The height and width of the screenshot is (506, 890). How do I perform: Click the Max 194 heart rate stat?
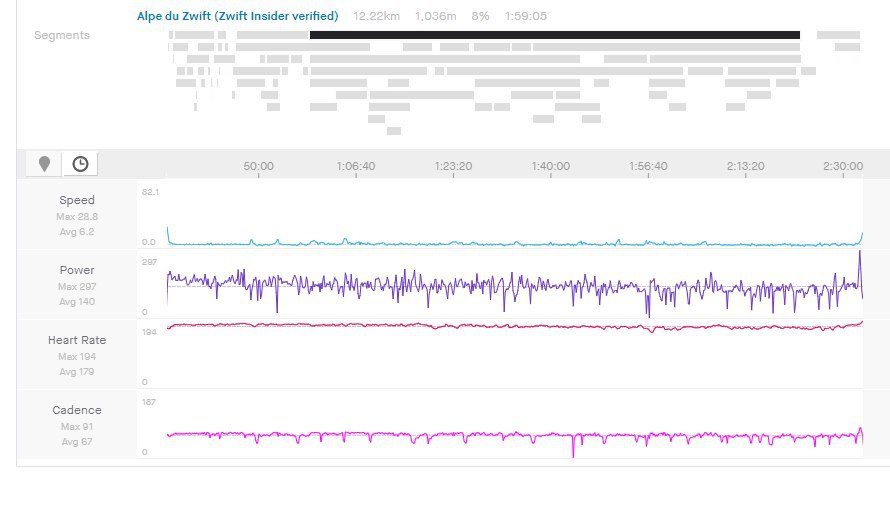[x=77, y=356]
